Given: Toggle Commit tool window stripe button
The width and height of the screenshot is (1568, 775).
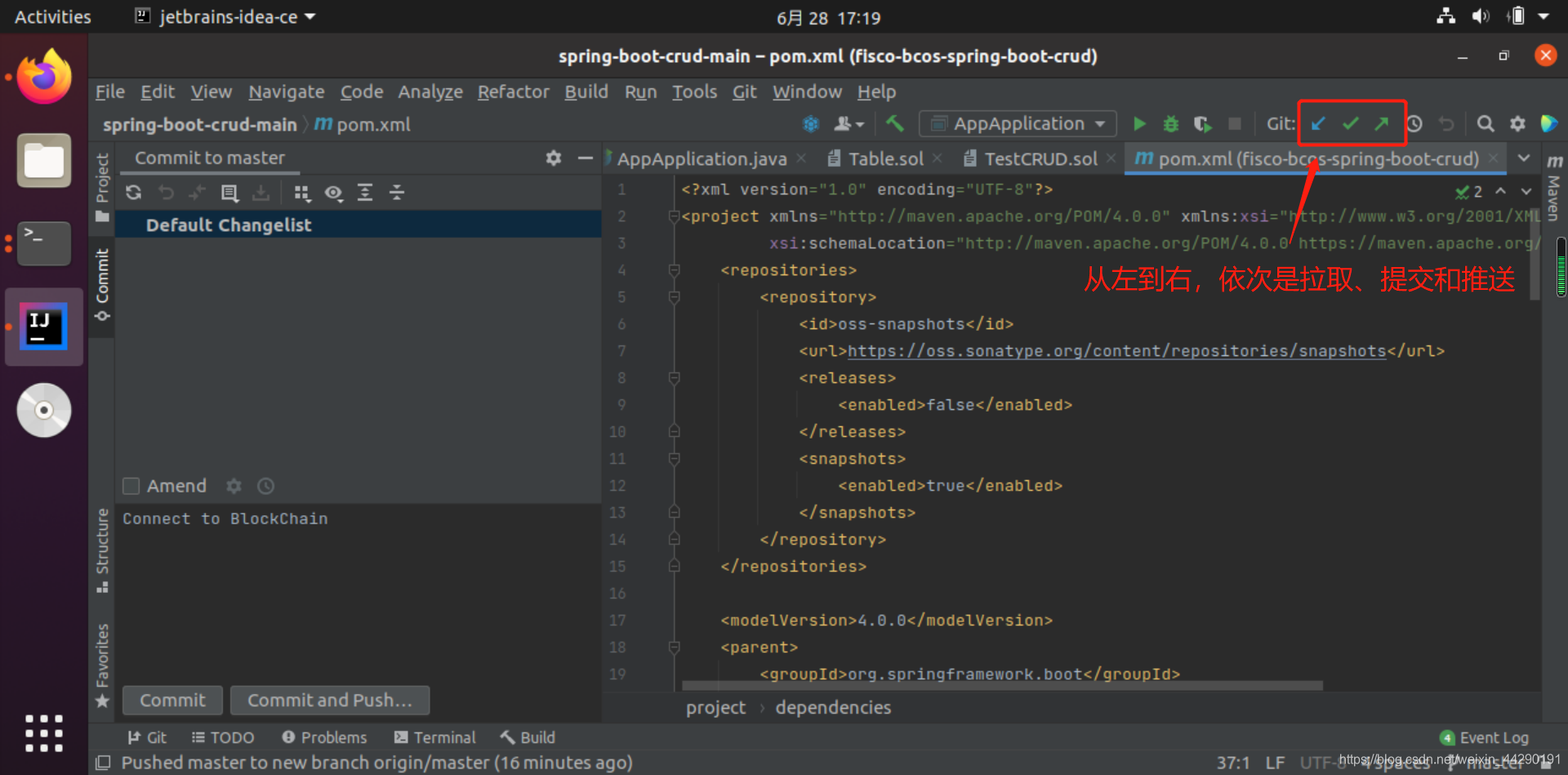Looking at the screenshot, I should (102, 284).
